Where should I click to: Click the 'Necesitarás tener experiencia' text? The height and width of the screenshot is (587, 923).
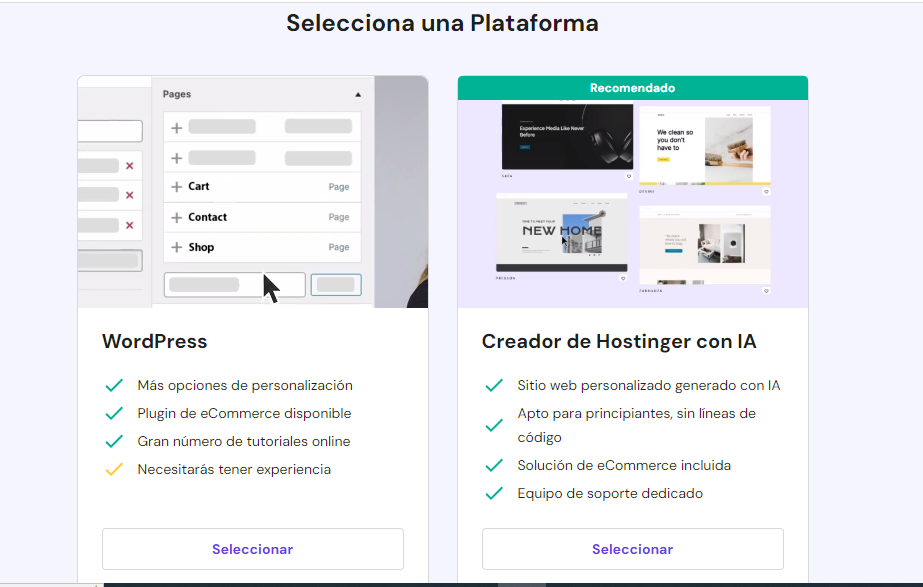[234, 469]
